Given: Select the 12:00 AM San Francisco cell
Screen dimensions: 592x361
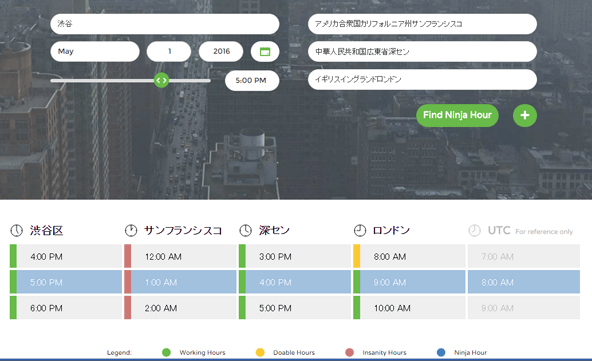Looking at the screenshot, I should point(180,256).
